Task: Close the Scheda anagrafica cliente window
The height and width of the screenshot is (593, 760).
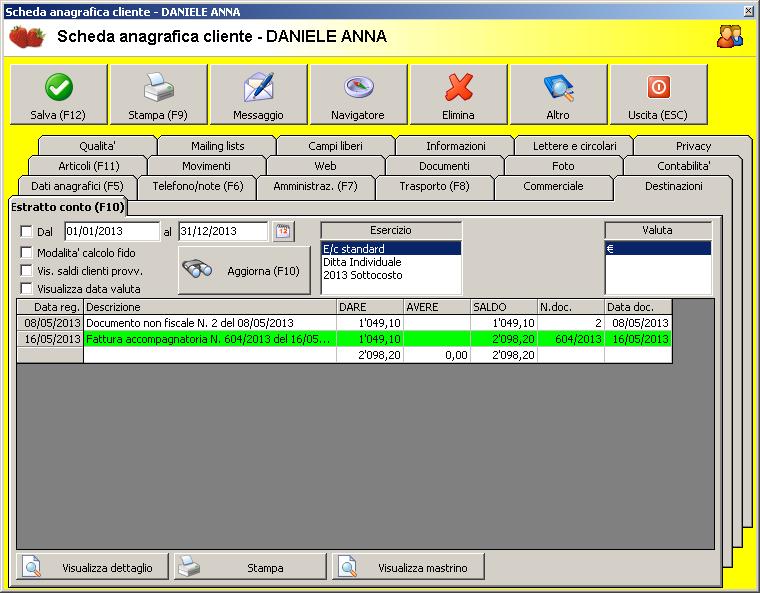Action: click(749, 11)
